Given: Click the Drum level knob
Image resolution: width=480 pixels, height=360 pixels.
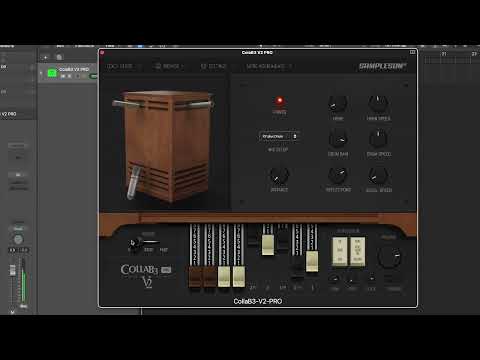Looking at the screenshot, I should pos(338,139).
